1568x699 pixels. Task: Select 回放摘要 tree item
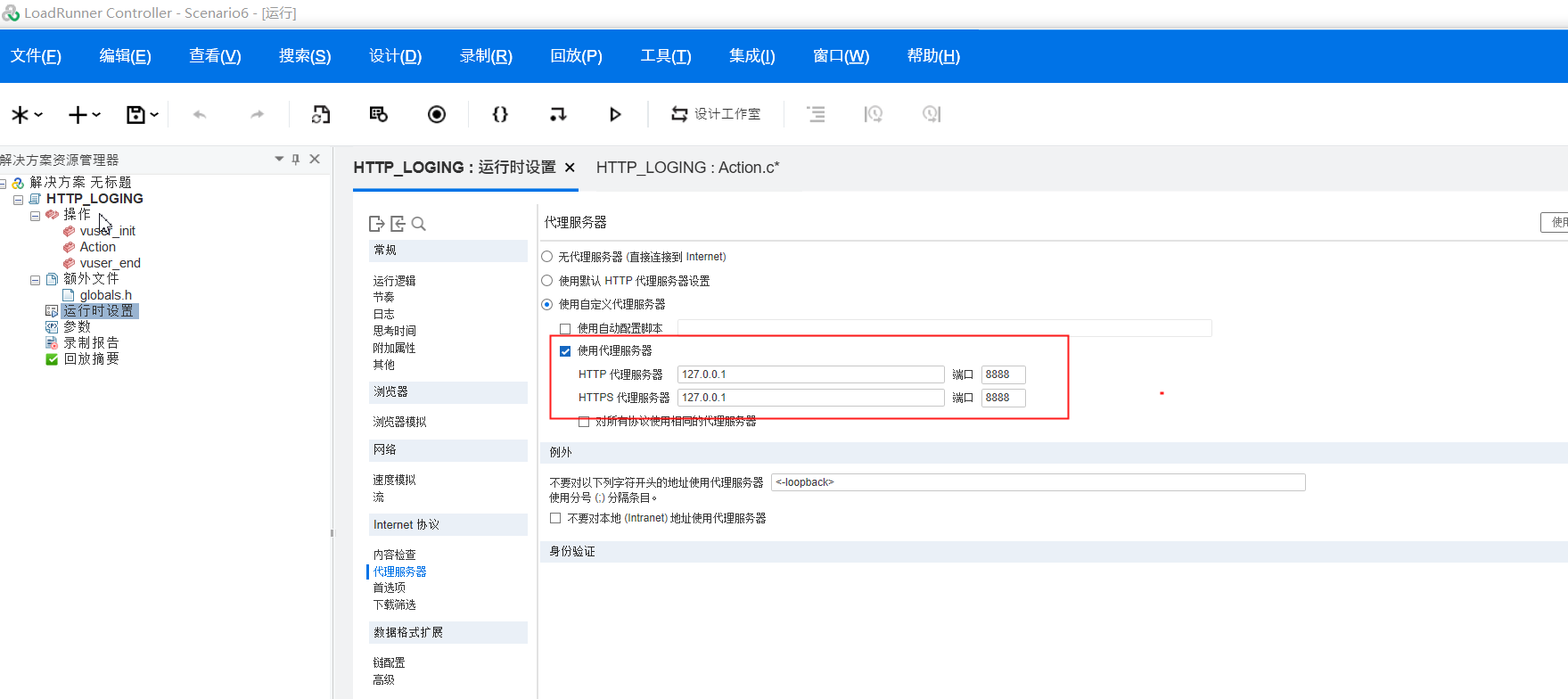tap(91, 359)
